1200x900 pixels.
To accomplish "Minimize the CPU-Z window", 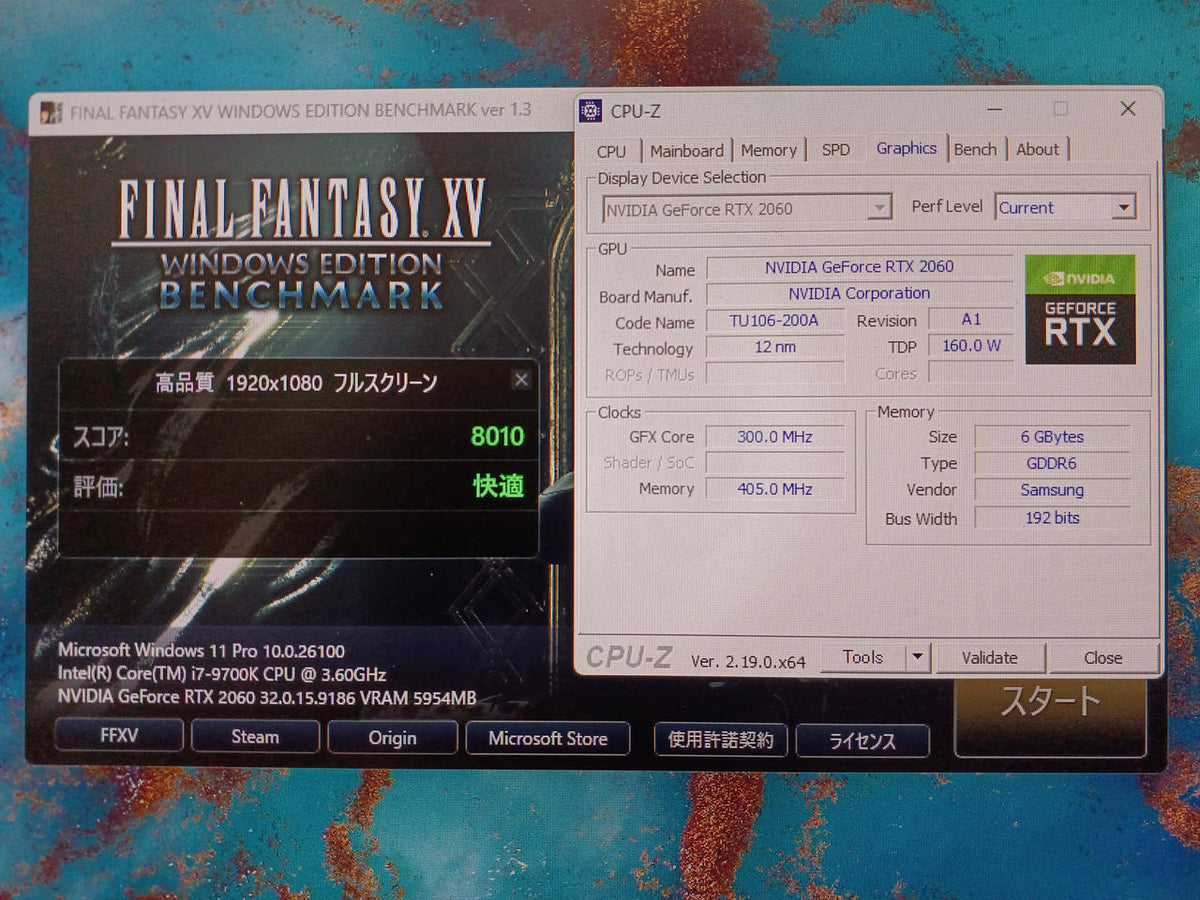I will [994, 108].
